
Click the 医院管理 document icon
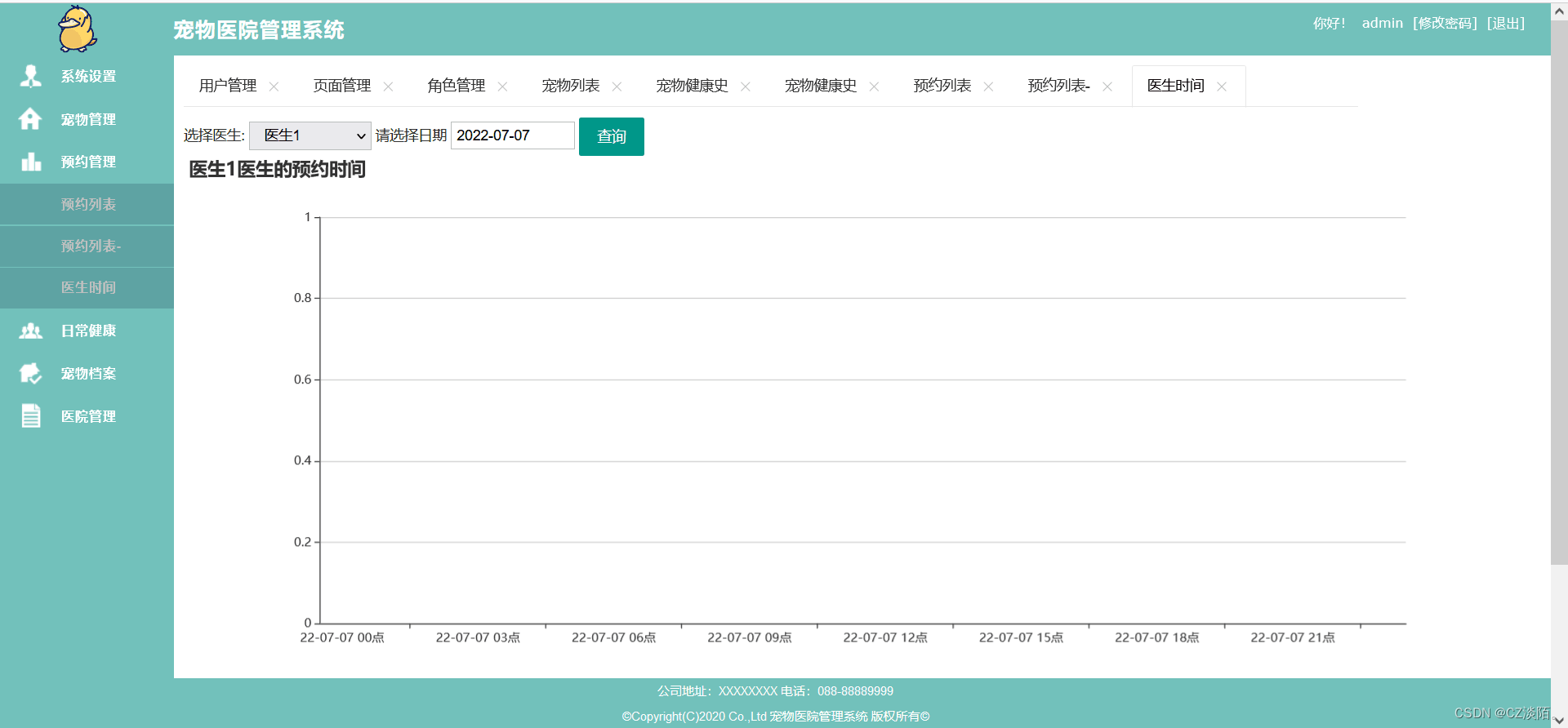(31, 416)
